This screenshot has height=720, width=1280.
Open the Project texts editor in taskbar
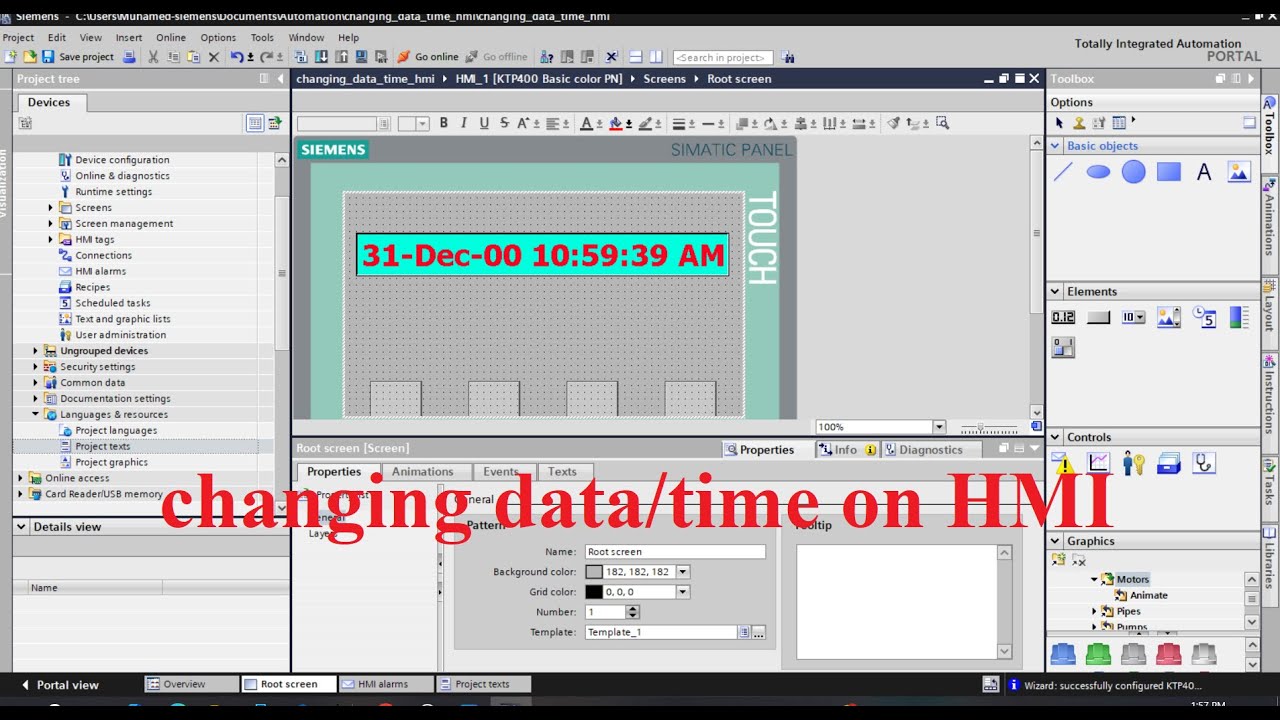pos(482,685)
